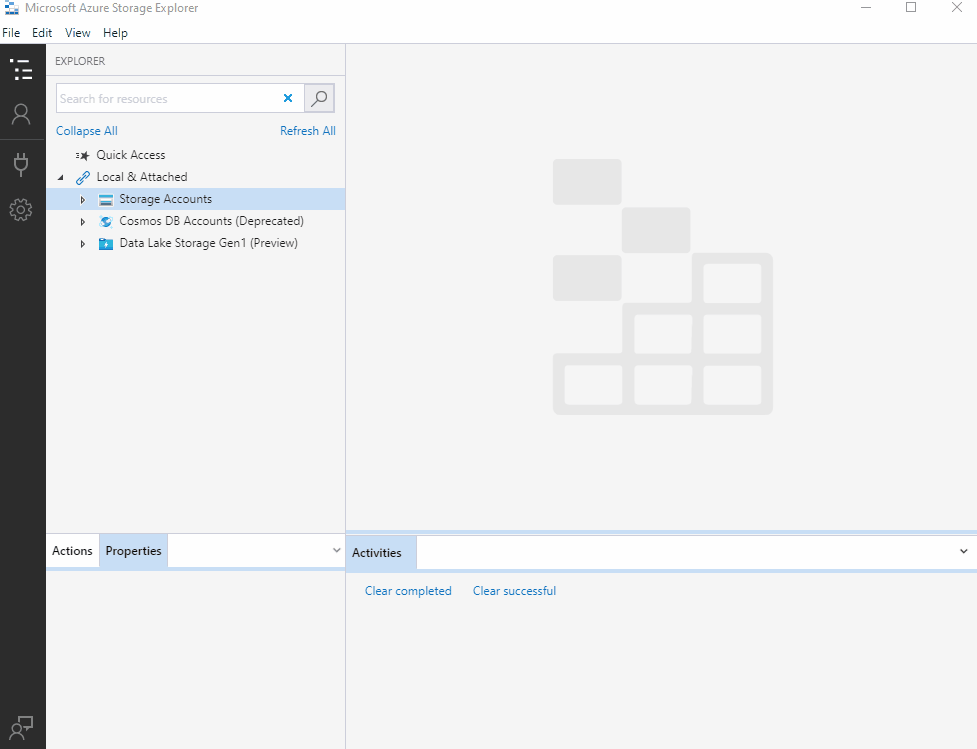Click the Azure Storage Explorer title bar icon
The width and height of the screenshot is (977, 749).
(x=11, y=8)
